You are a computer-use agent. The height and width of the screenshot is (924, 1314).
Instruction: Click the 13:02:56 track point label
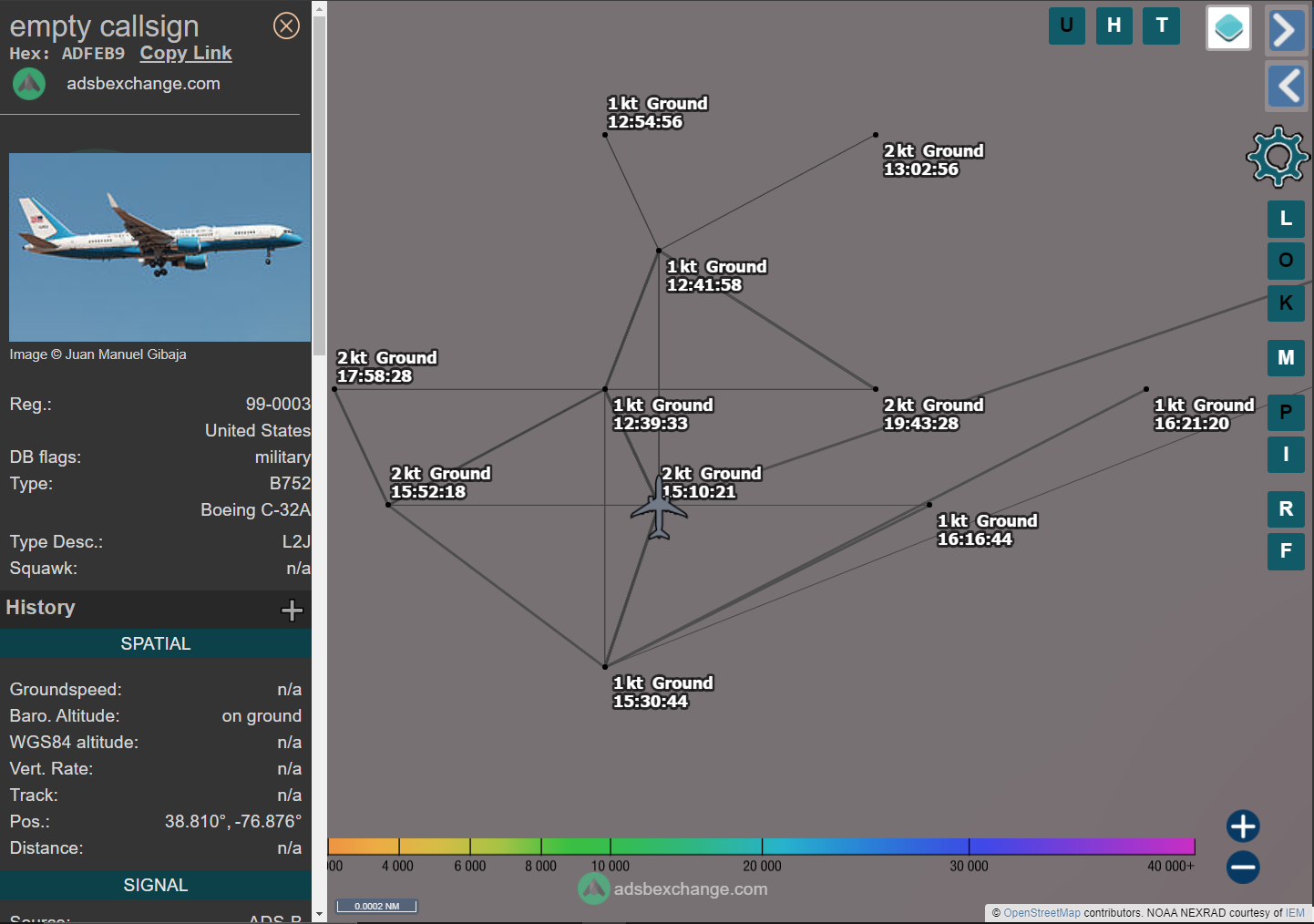coord(933,160)
